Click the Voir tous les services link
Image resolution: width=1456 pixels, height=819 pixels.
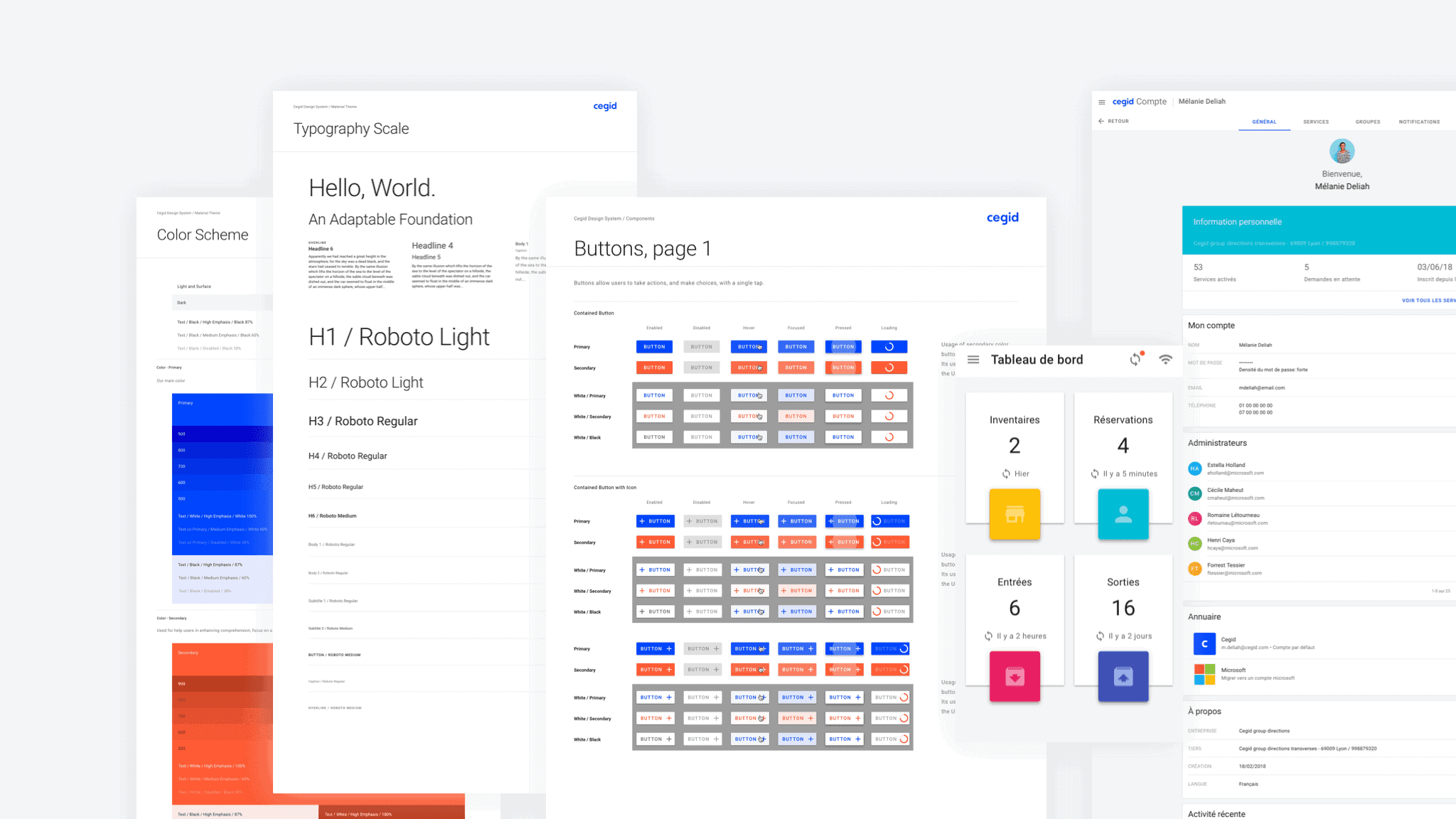1428,301
